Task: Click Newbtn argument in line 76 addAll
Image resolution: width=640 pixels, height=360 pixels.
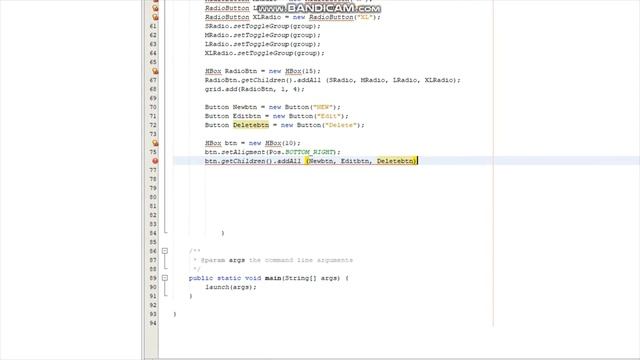Action: [322, 161]
